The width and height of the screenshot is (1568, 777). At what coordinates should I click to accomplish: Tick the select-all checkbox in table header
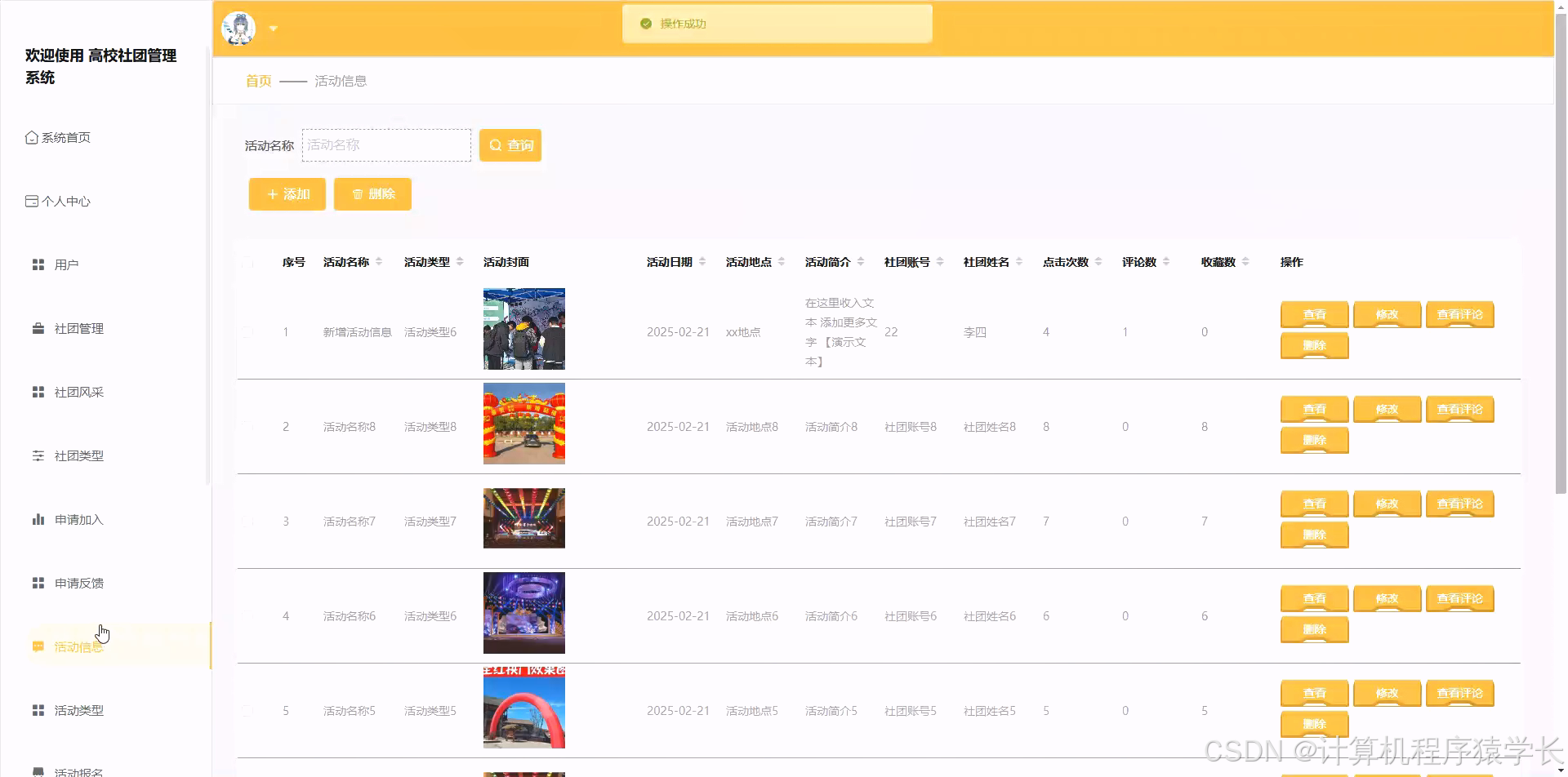point(247,262)
